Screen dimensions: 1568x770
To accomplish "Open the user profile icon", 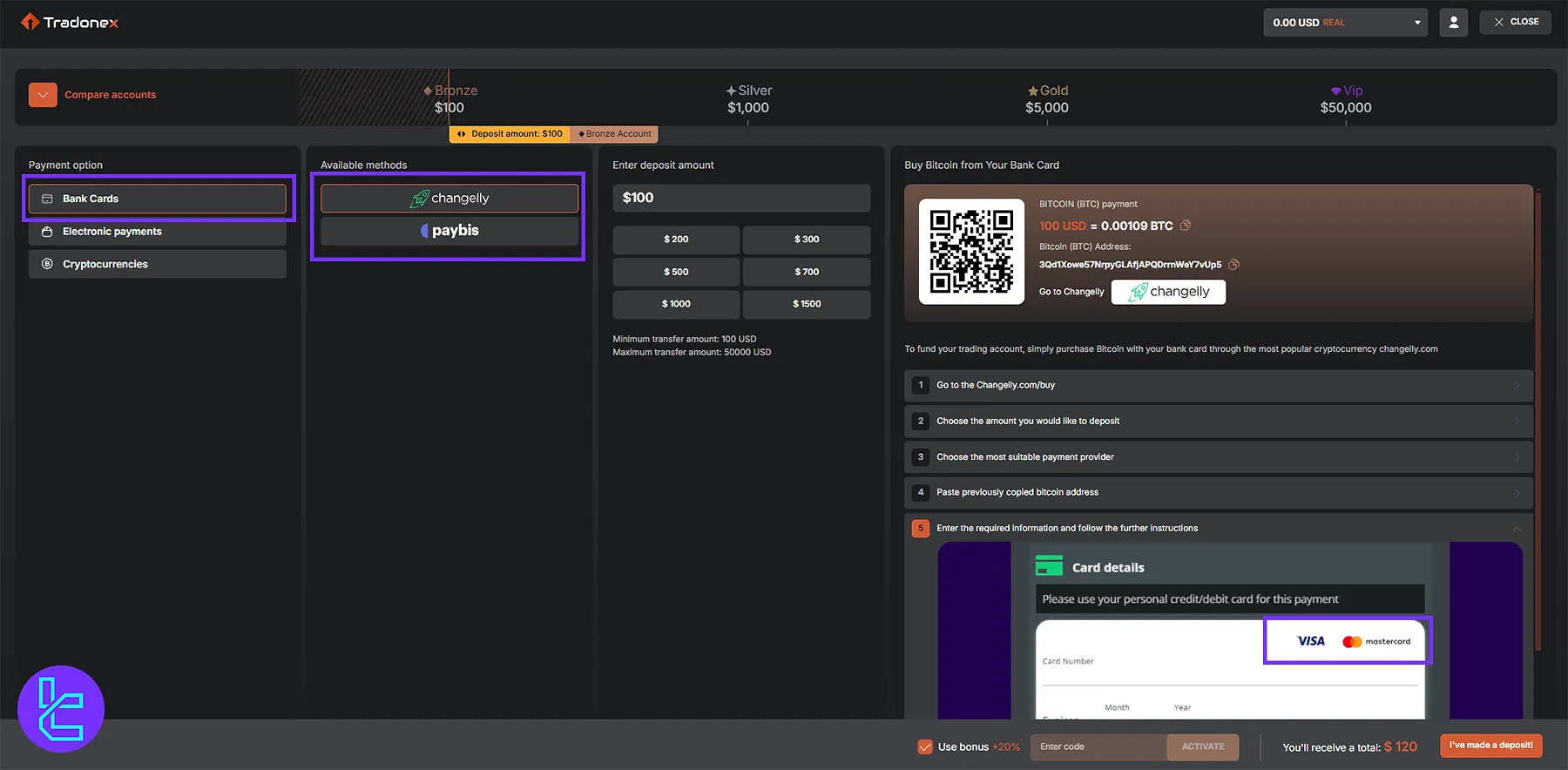I will click(1453, 23).
